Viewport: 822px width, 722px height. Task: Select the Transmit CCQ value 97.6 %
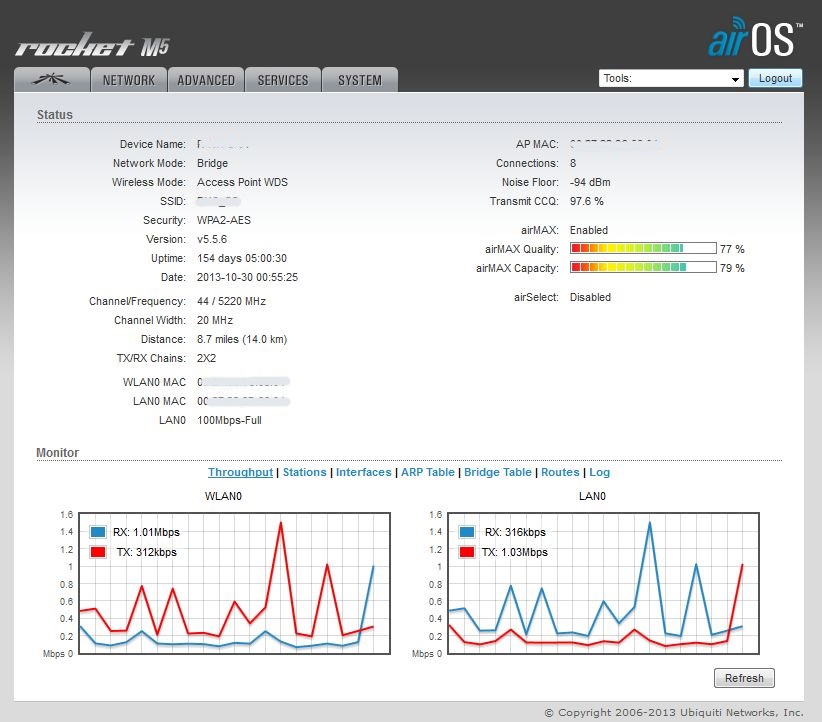[x=586, y=201]
